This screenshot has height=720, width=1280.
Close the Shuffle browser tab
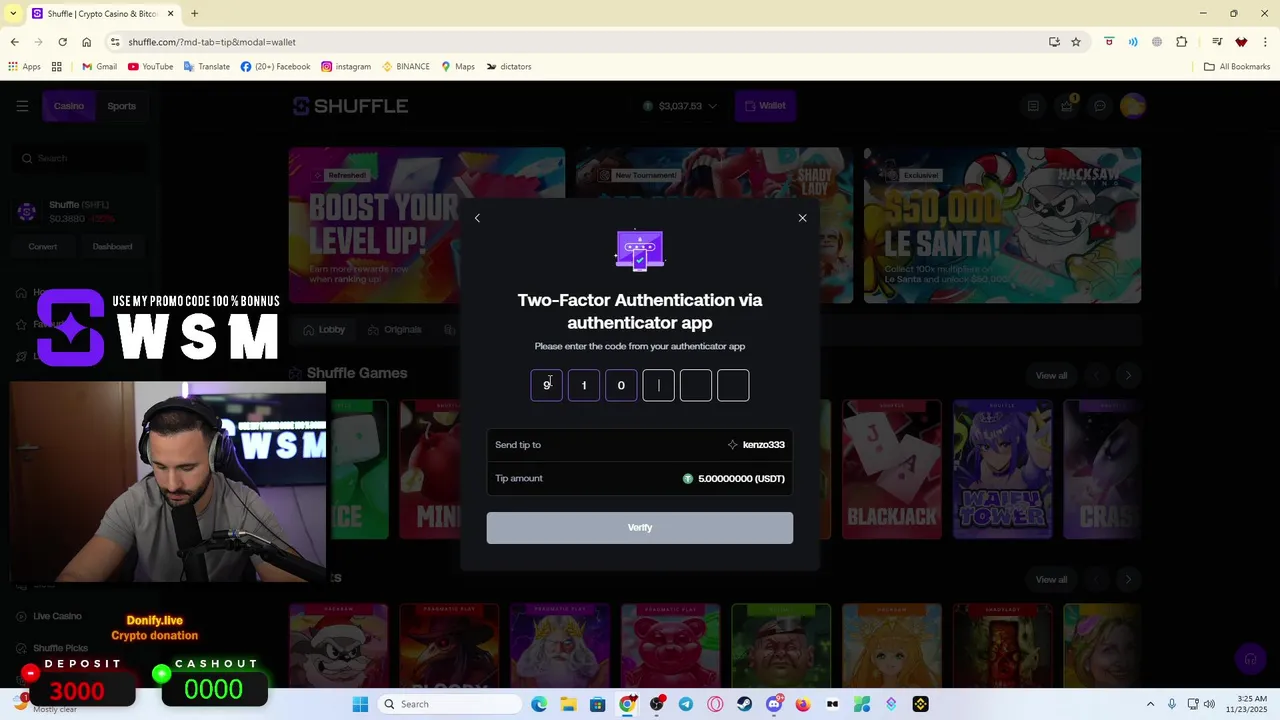click(x=170, y=14)
